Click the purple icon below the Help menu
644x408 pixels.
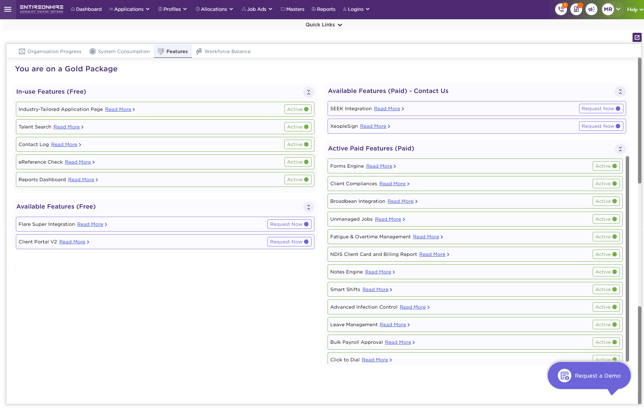pos(637,38)
